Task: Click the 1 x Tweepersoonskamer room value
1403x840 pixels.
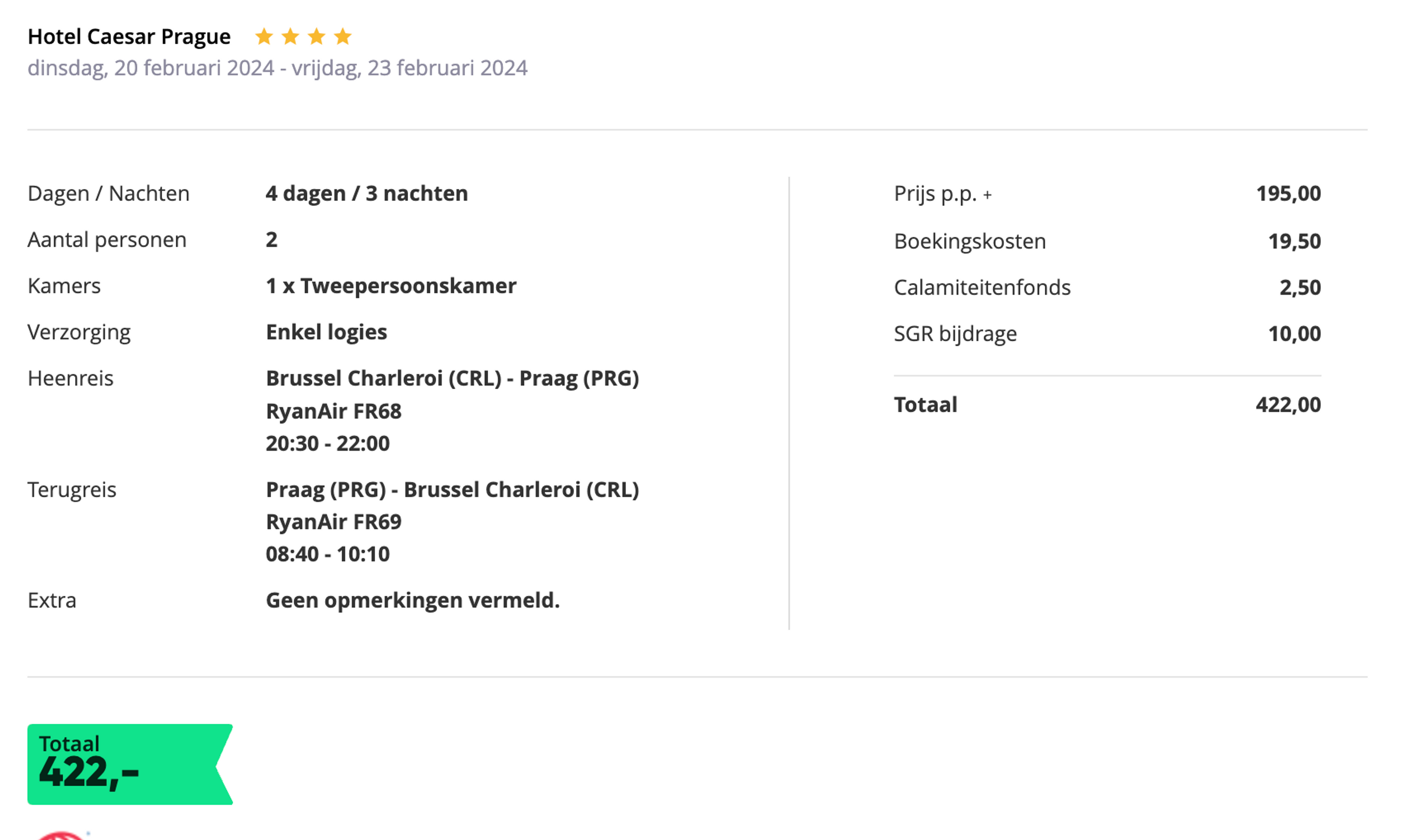Action: click(x=391, y=286)
